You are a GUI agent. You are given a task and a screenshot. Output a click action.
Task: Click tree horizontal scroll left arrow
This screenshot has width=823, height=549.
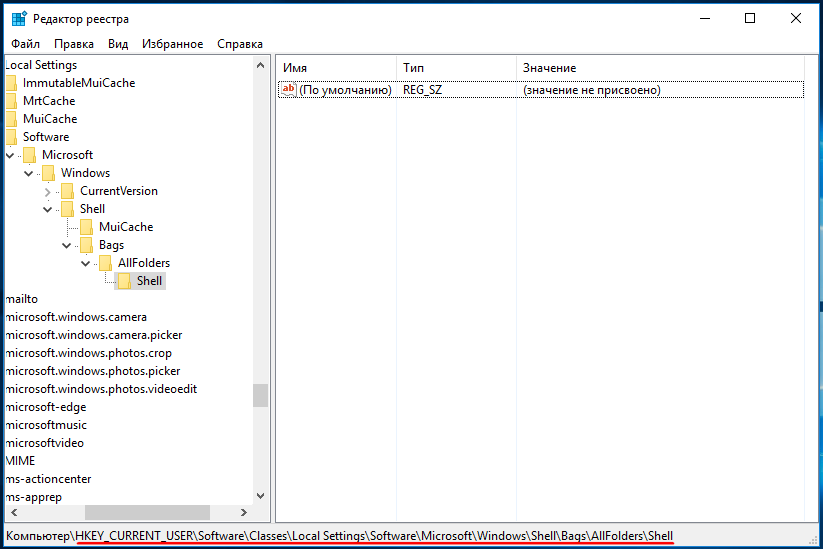pos(14,512)
